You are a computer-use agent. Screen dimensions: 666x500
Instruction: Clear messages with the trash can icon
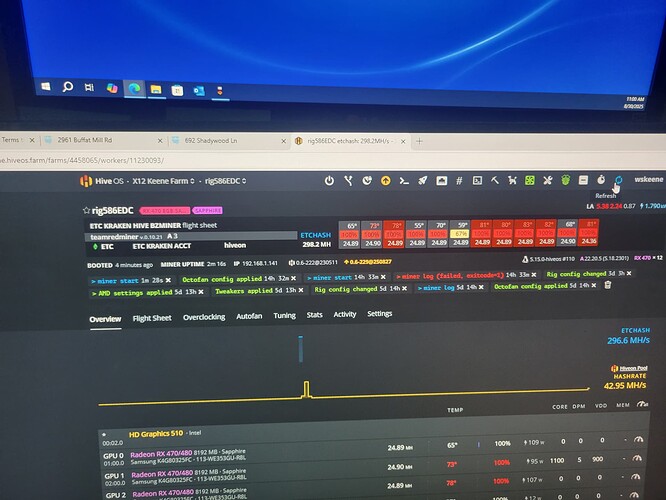[608, 285]
